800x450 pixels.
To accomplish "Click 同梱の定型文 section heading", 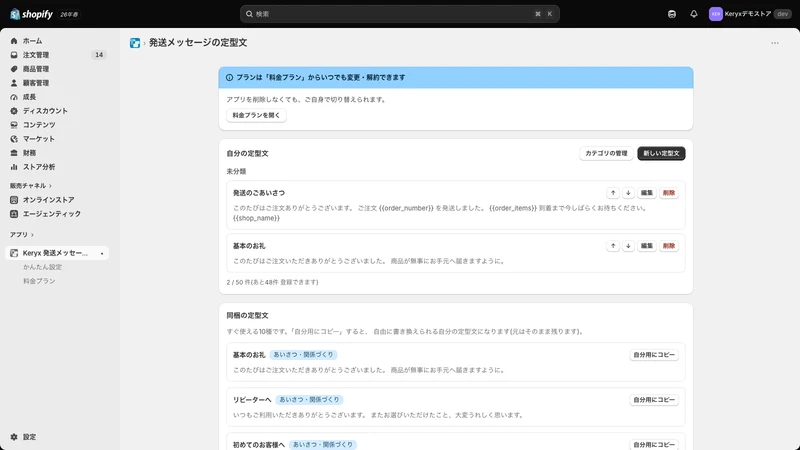I will click(x=247, y=316).
